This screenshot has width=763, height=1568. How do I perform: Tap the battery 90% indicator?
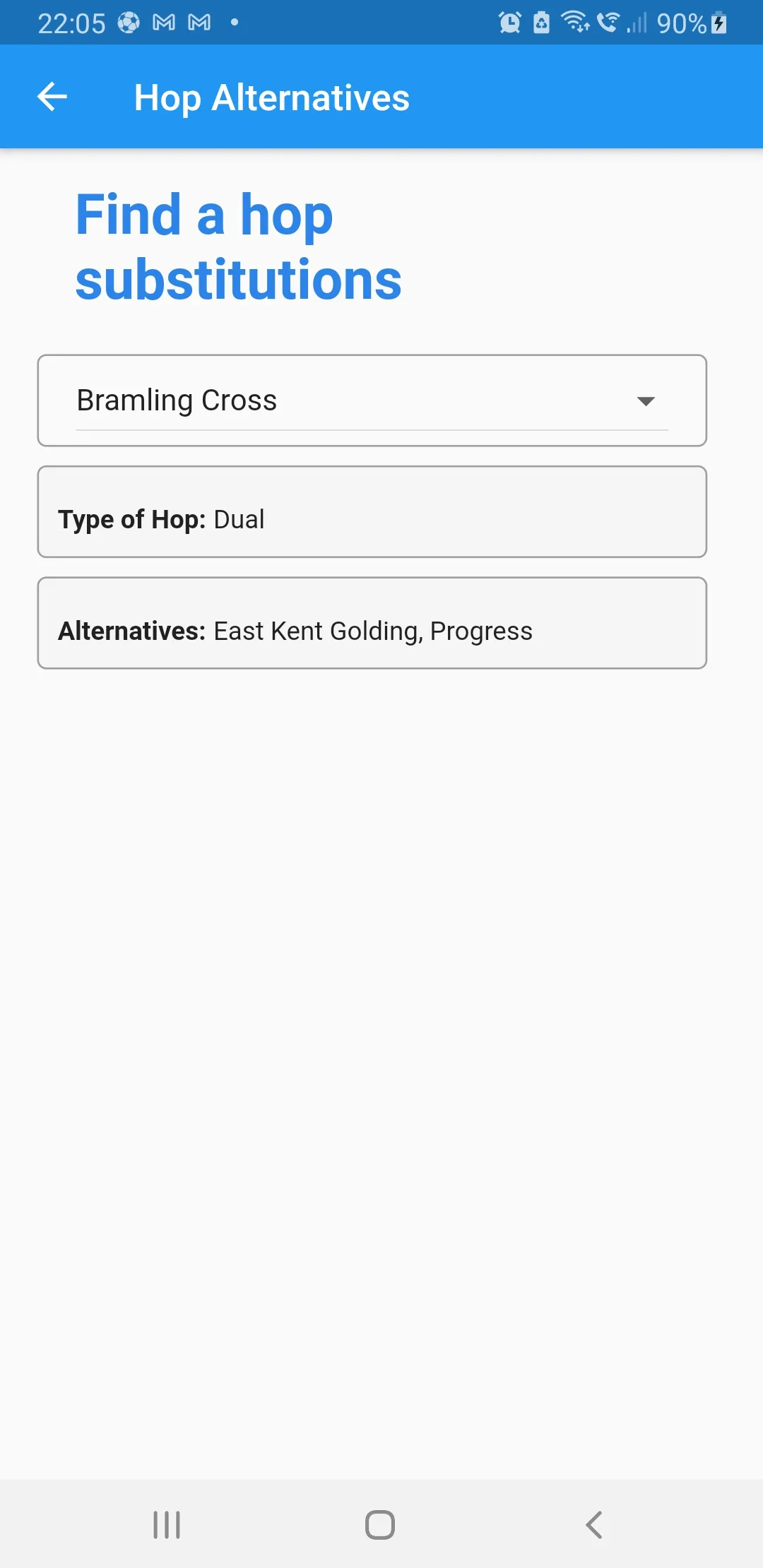coord(692,23)
